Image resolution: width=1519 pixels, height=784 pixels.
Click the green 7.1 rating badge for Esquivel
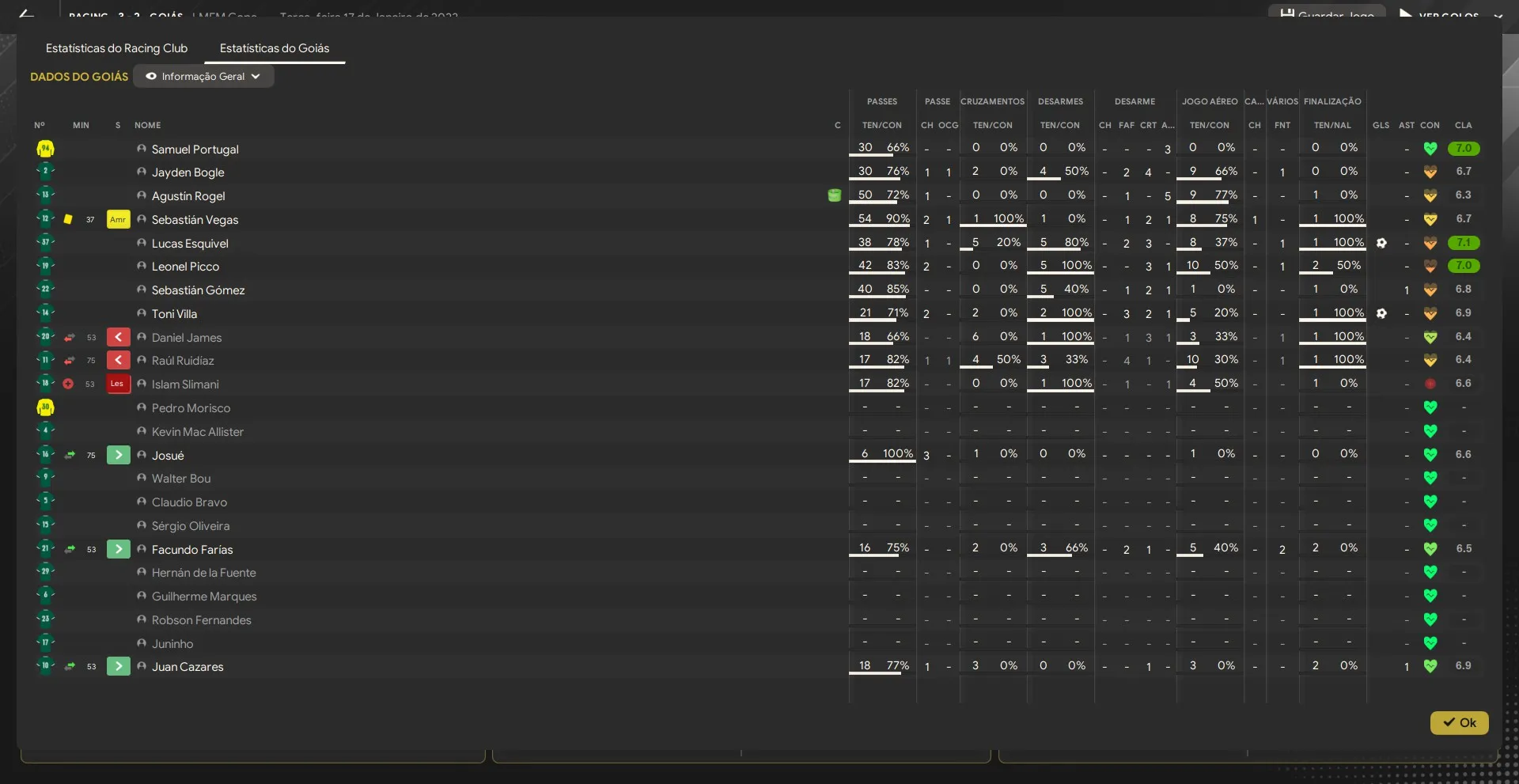click(x=1463, y=243)
